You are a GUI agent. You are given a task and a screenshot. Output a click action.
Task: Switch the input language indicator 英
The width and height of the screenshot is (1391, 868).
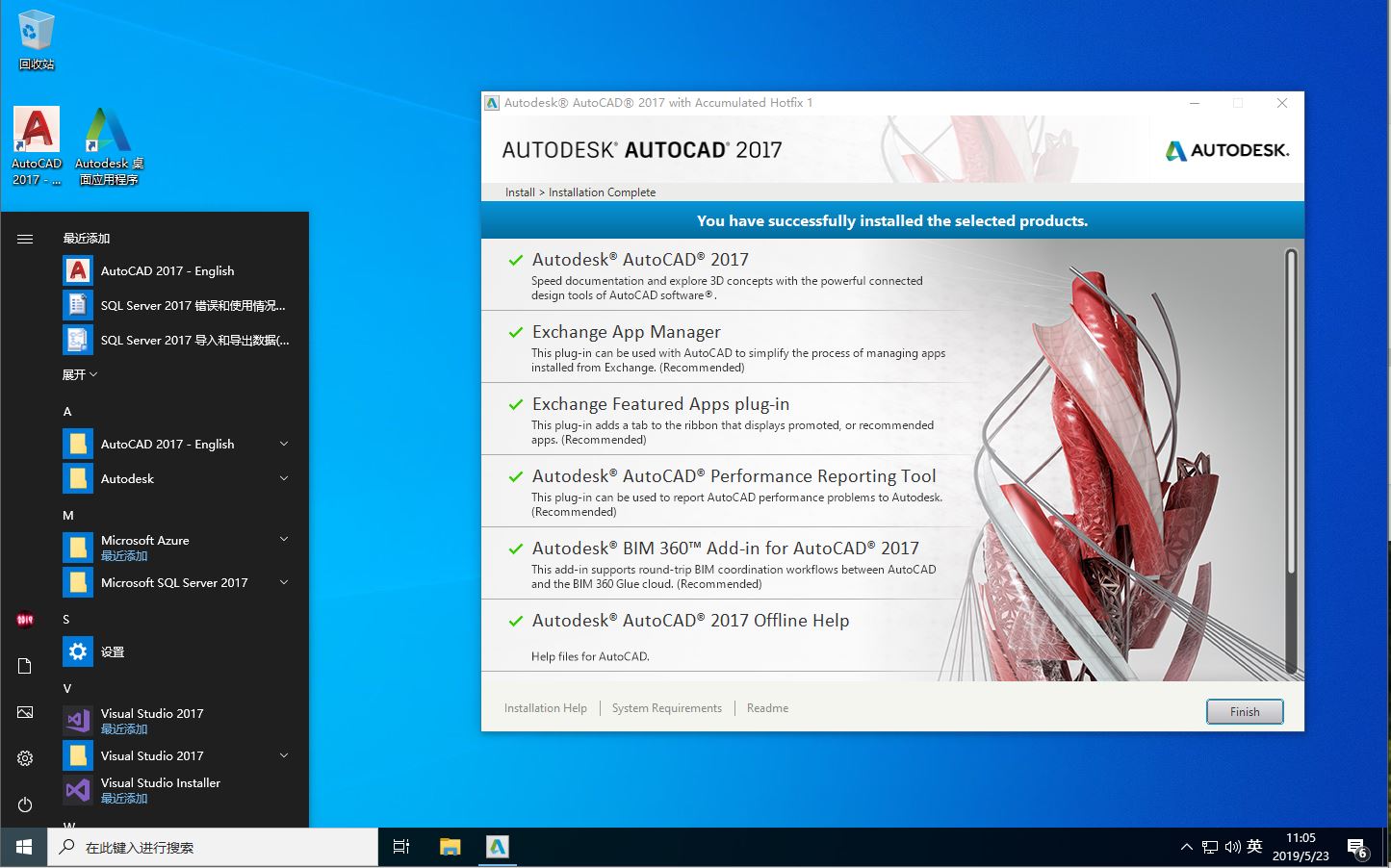click(x=1254, y=847)
